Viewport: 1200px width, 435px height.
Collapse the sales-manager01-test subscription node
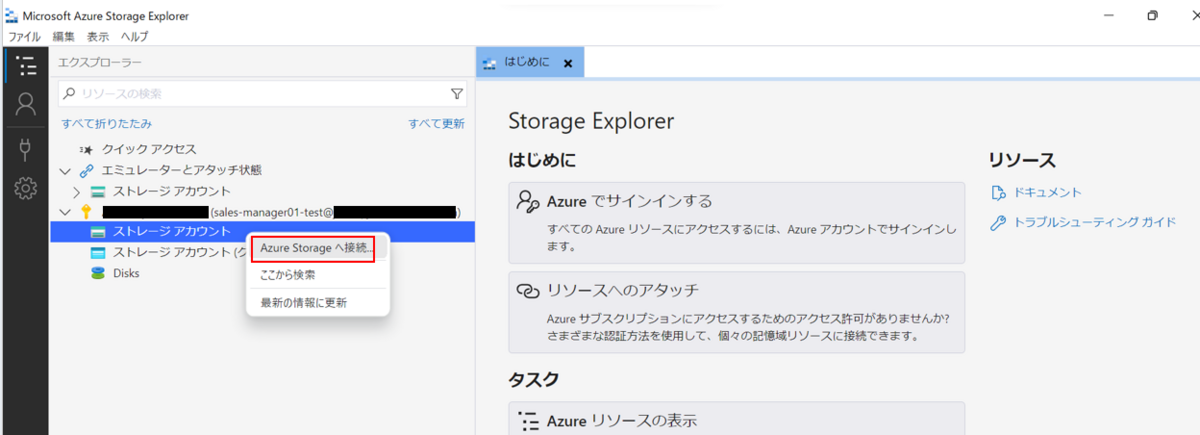66,212
